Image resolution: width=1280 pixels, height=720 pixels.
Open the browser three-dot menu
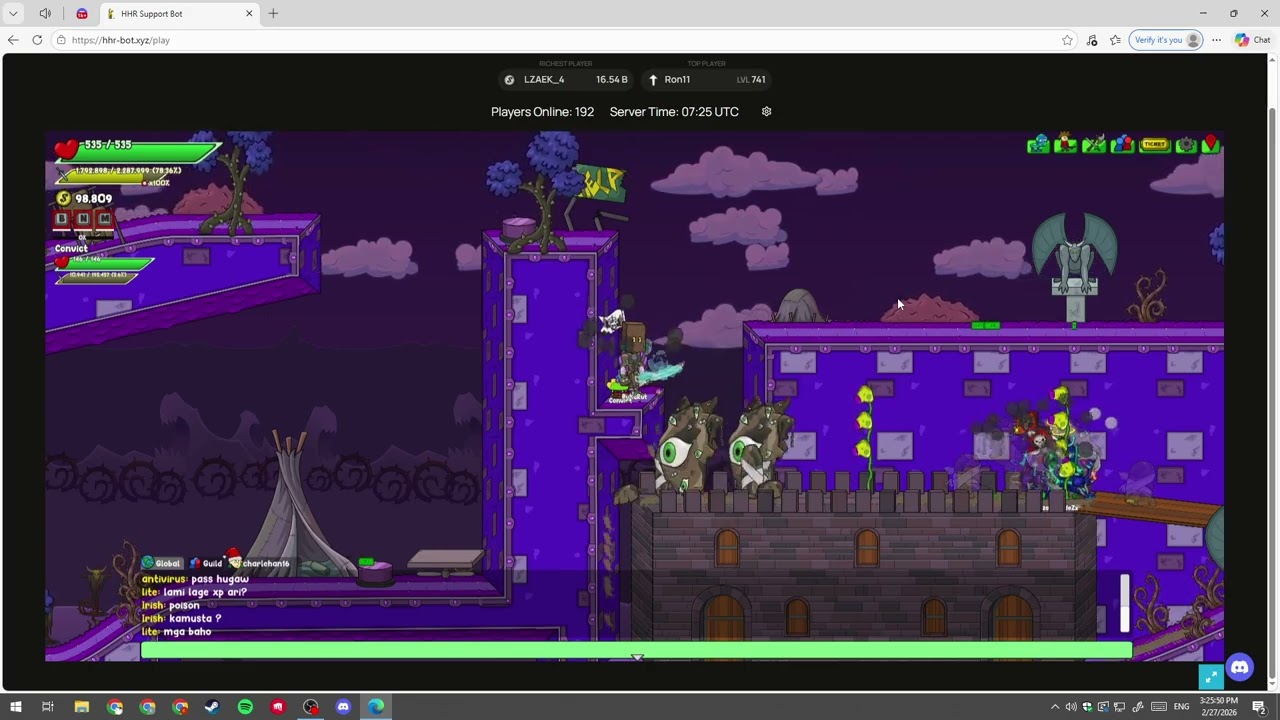[1216, 40]
